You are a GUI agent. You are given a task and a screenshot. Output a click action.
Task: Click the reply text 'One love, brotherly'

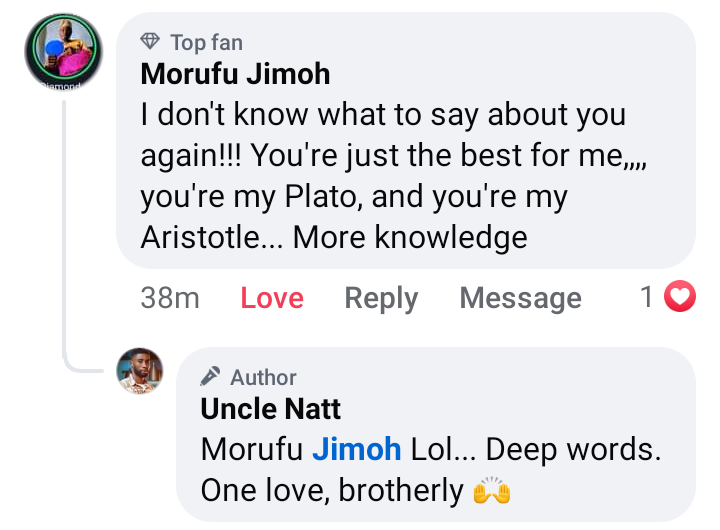[332, 491]
